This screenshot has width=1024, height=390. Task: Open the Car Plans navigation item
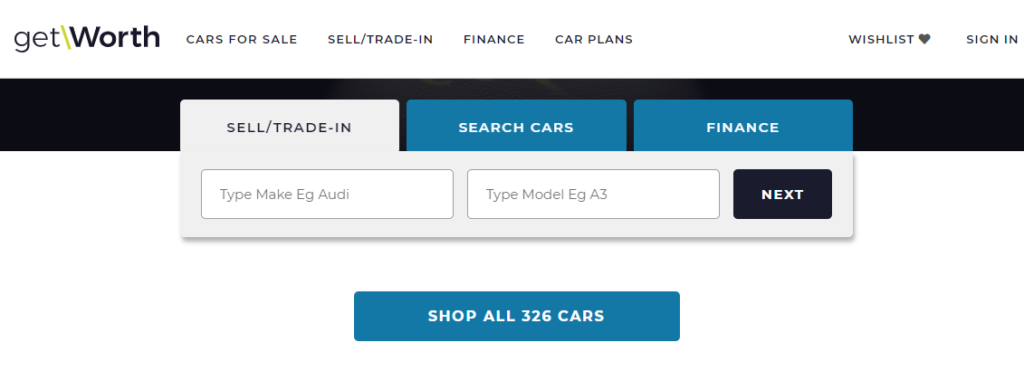pyautogui.click(x=594, y=39)
